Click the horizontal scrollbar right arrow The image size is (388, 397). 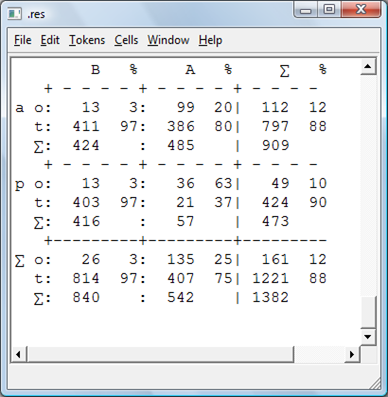click(352, 354)
